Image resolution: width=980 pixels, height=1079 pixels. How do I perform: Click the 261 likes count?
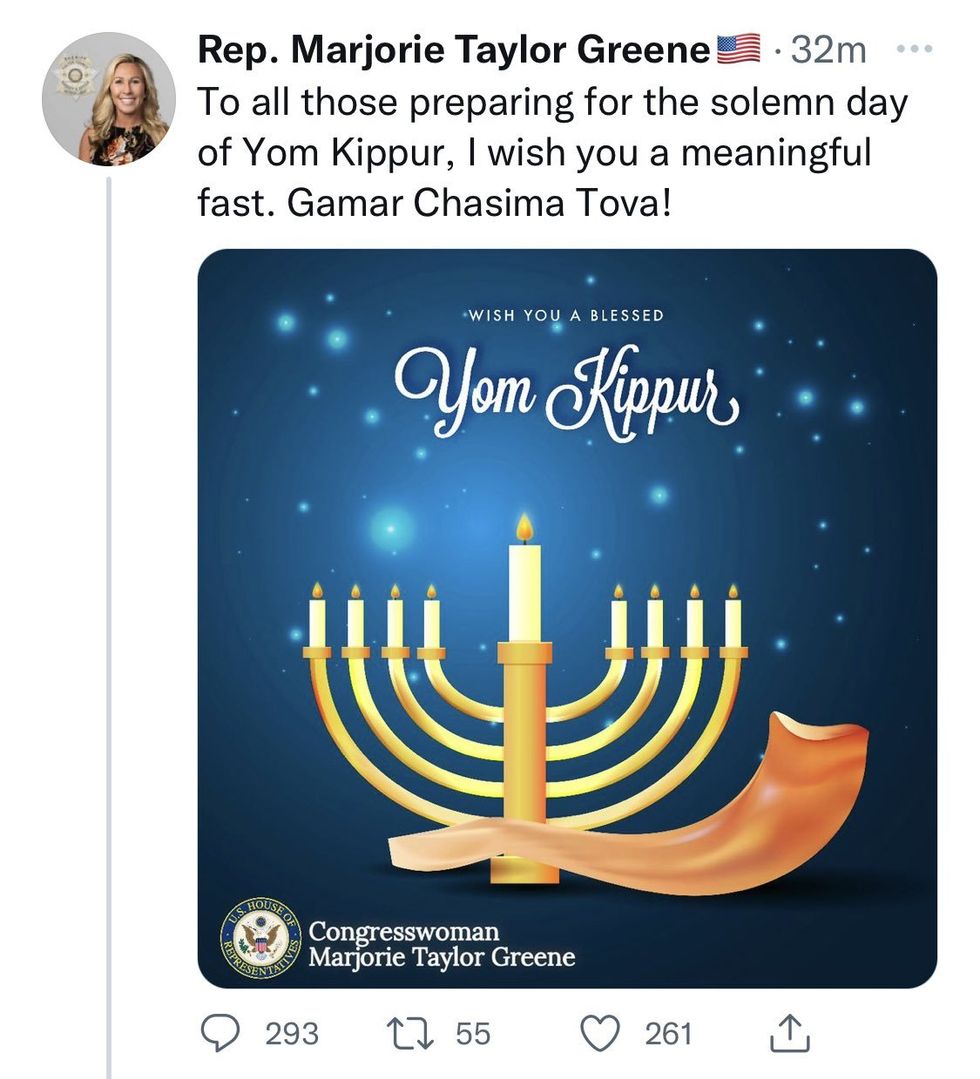click(668, 1034)
